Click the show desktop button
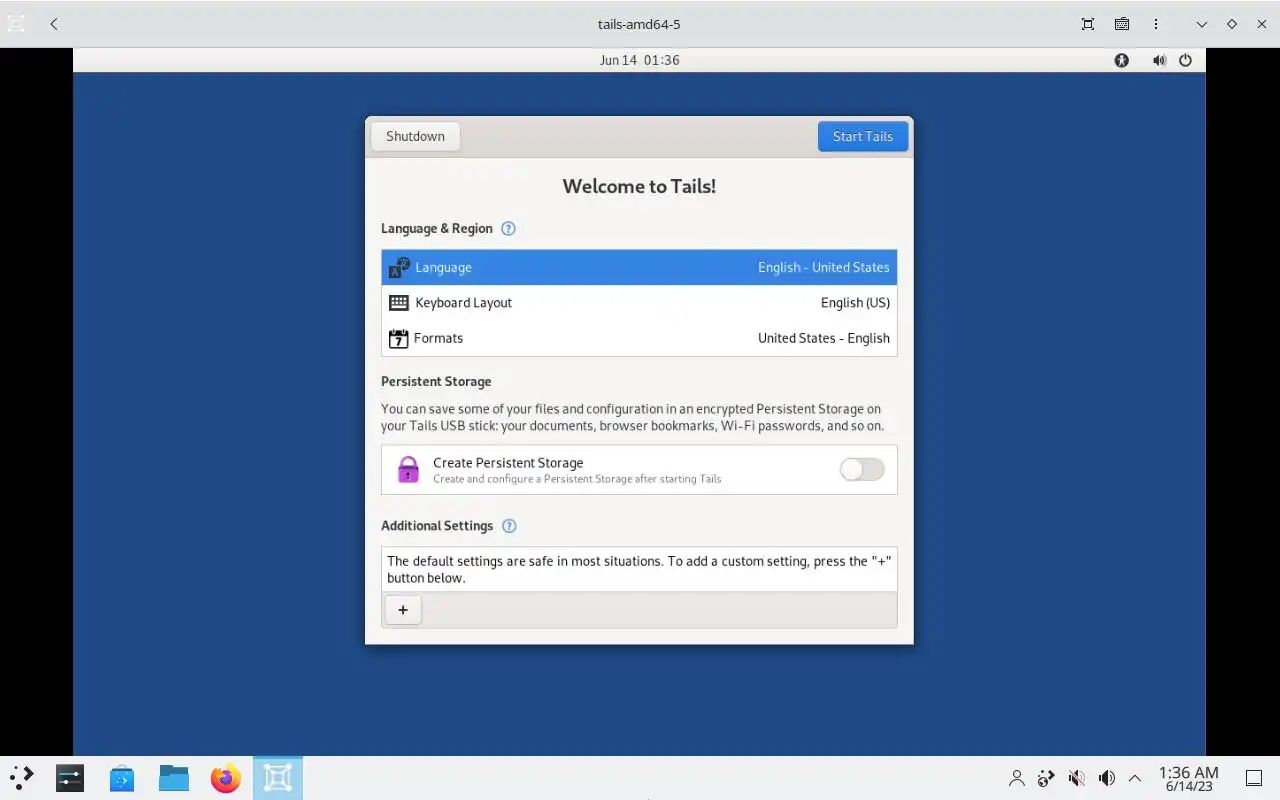The image size is (1280, 800). click(x=1253, y=778)
